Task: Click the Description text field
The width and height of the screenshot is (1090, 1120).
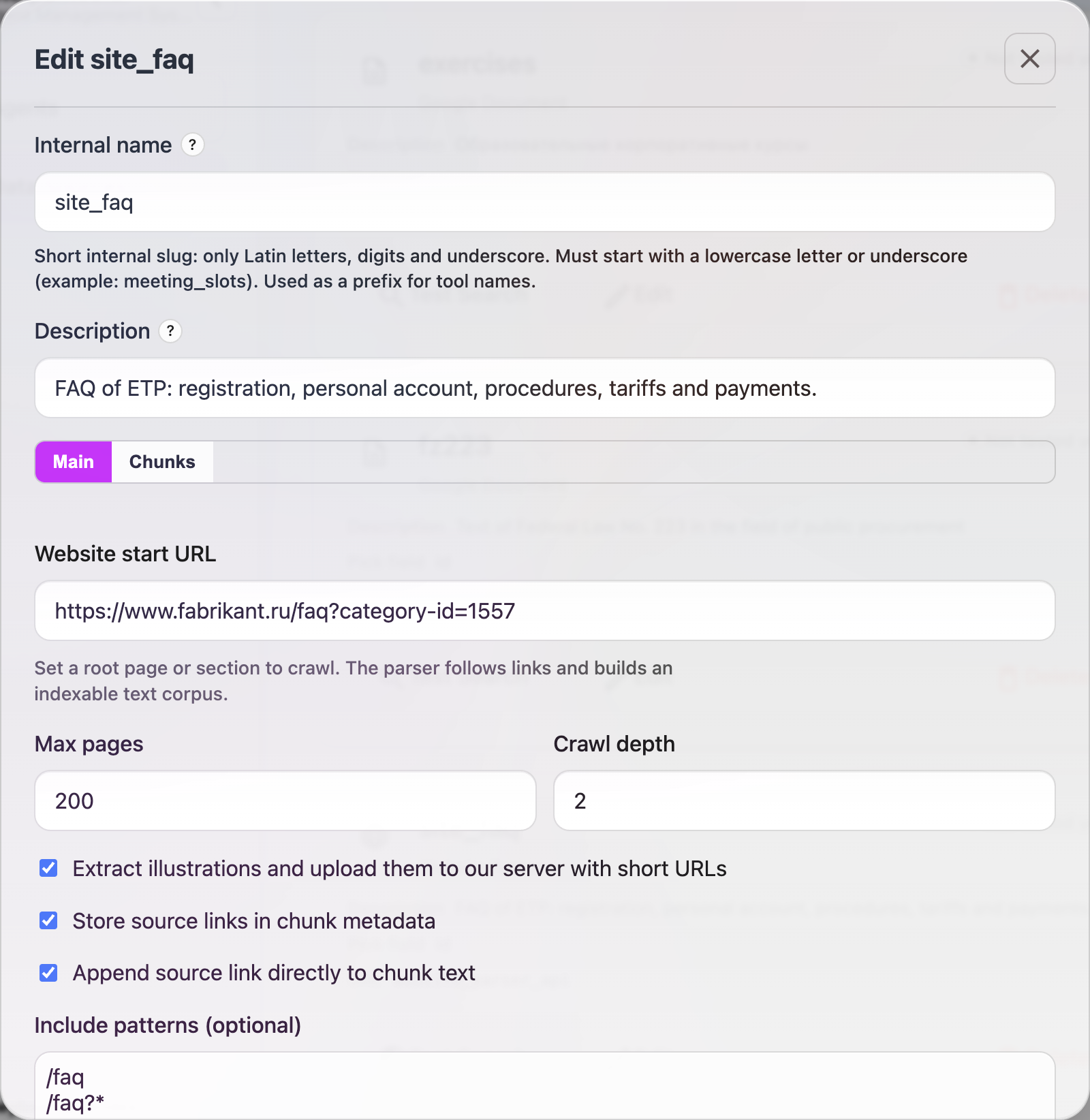Action: click(x=477, y=388)
